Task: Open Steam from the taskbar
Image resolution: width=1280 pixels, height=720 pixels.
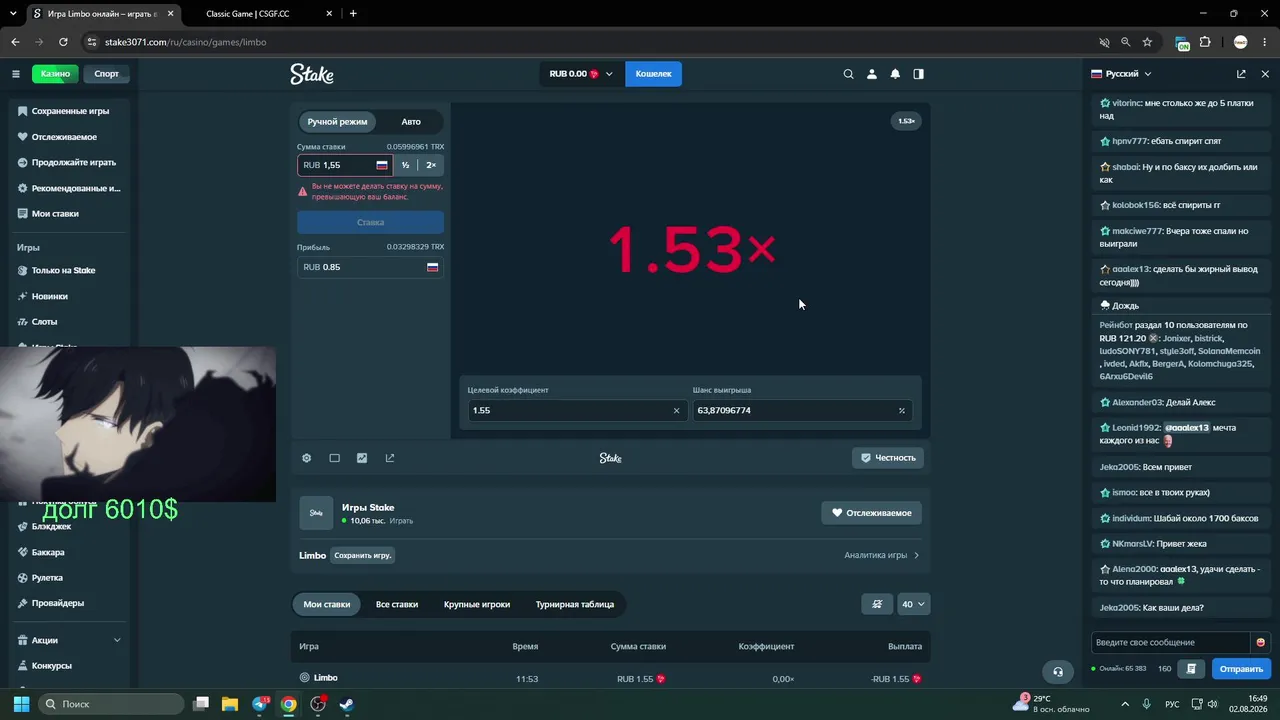Action: tap(346, 704)
